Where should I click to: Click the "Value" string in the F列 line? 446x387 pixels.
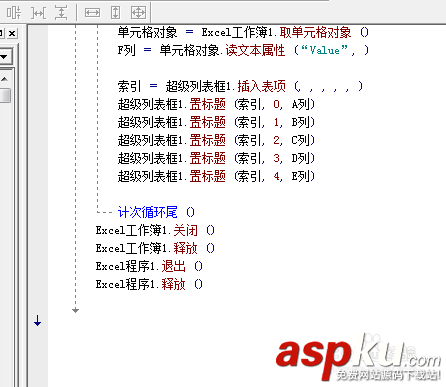324,50
